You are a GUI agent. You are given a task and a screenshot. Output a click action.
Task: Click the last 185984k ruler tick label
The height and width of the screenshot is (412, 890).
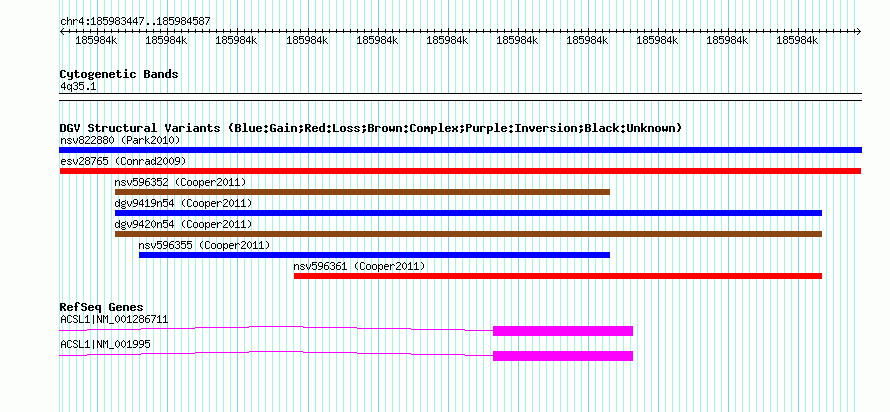click(797, 40)
